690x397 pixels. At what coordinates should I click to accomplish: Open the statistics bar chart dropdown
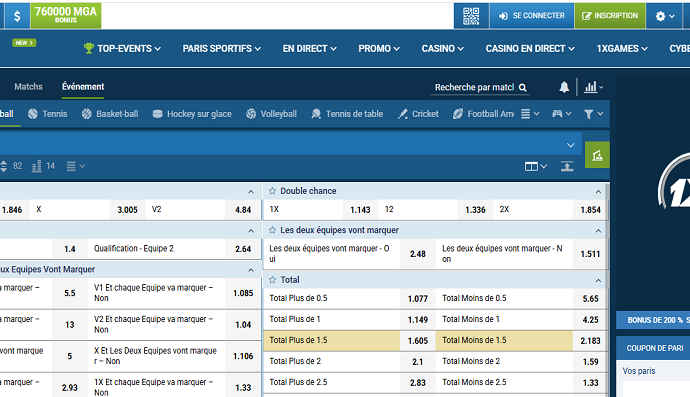coord(593,87)
